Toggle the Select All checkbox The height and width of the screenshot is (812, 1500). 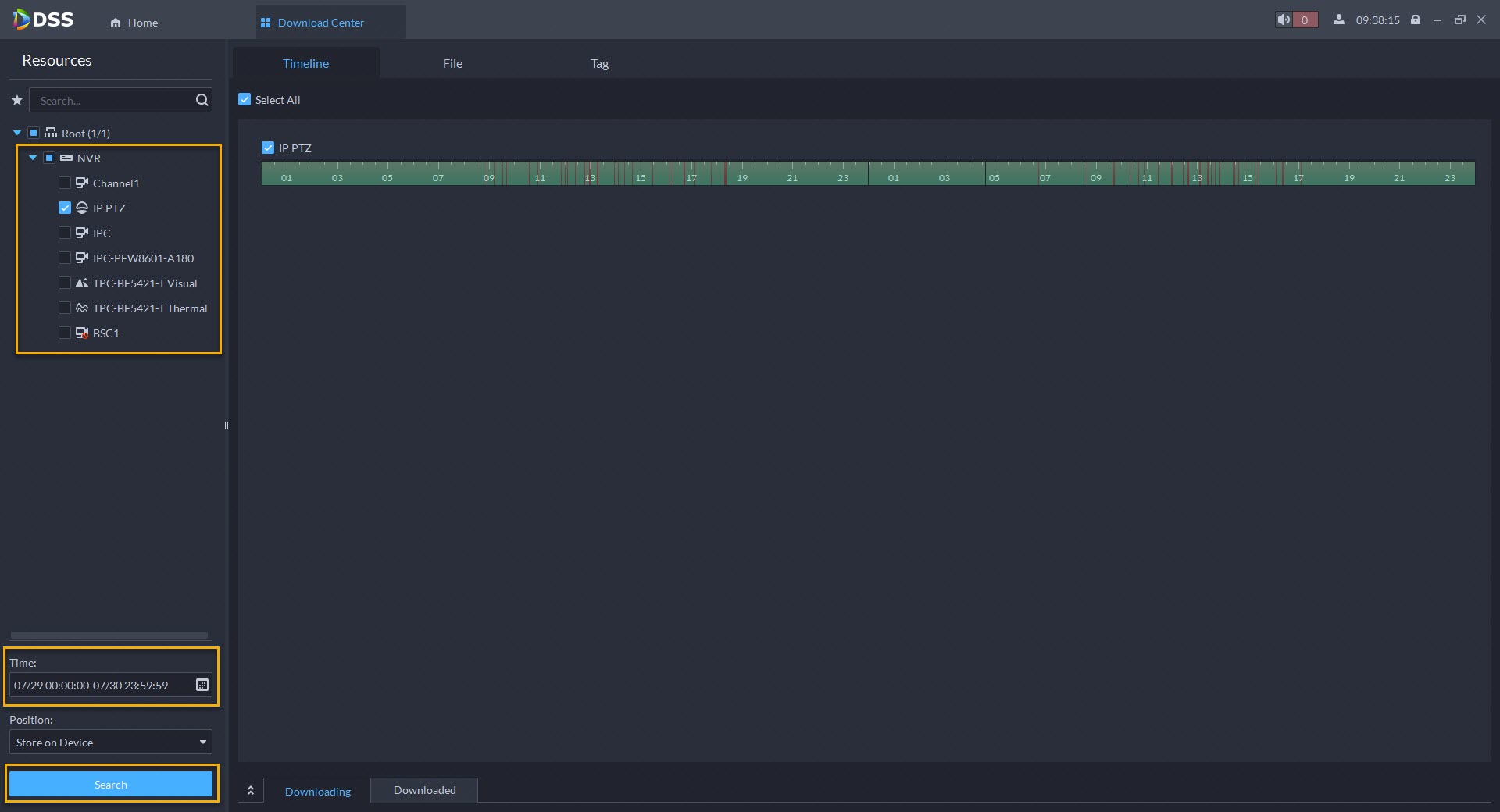pyautogui.click(x=245, y=99)
